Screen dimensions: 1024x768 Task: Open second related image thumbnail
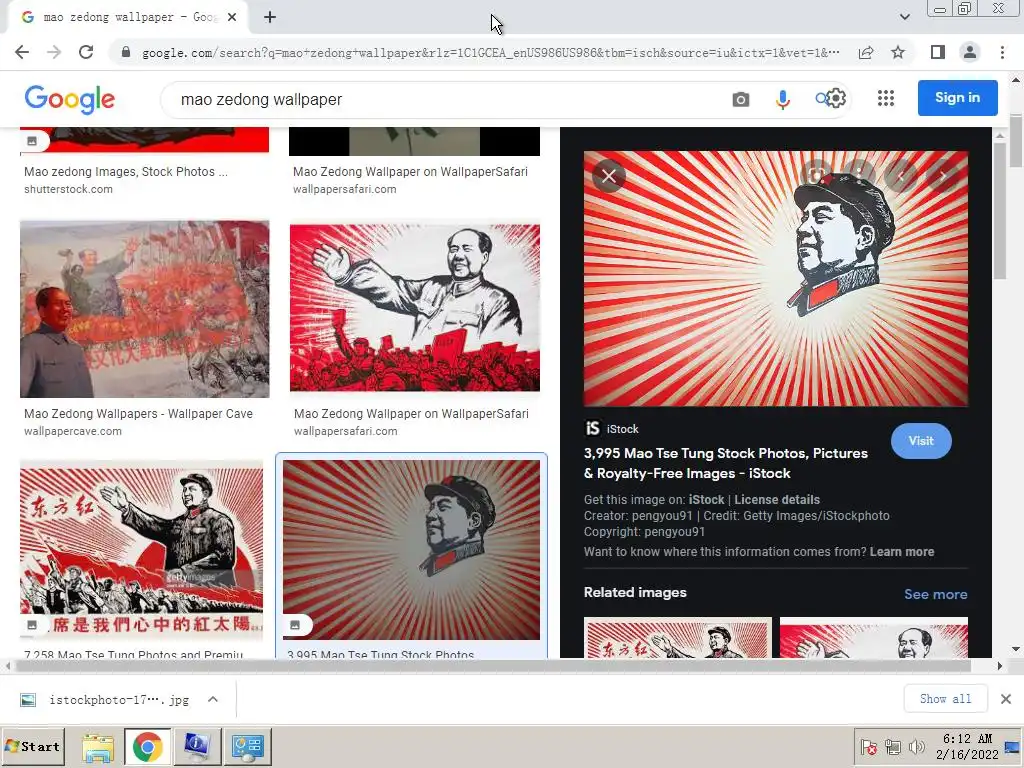point(874,637)
